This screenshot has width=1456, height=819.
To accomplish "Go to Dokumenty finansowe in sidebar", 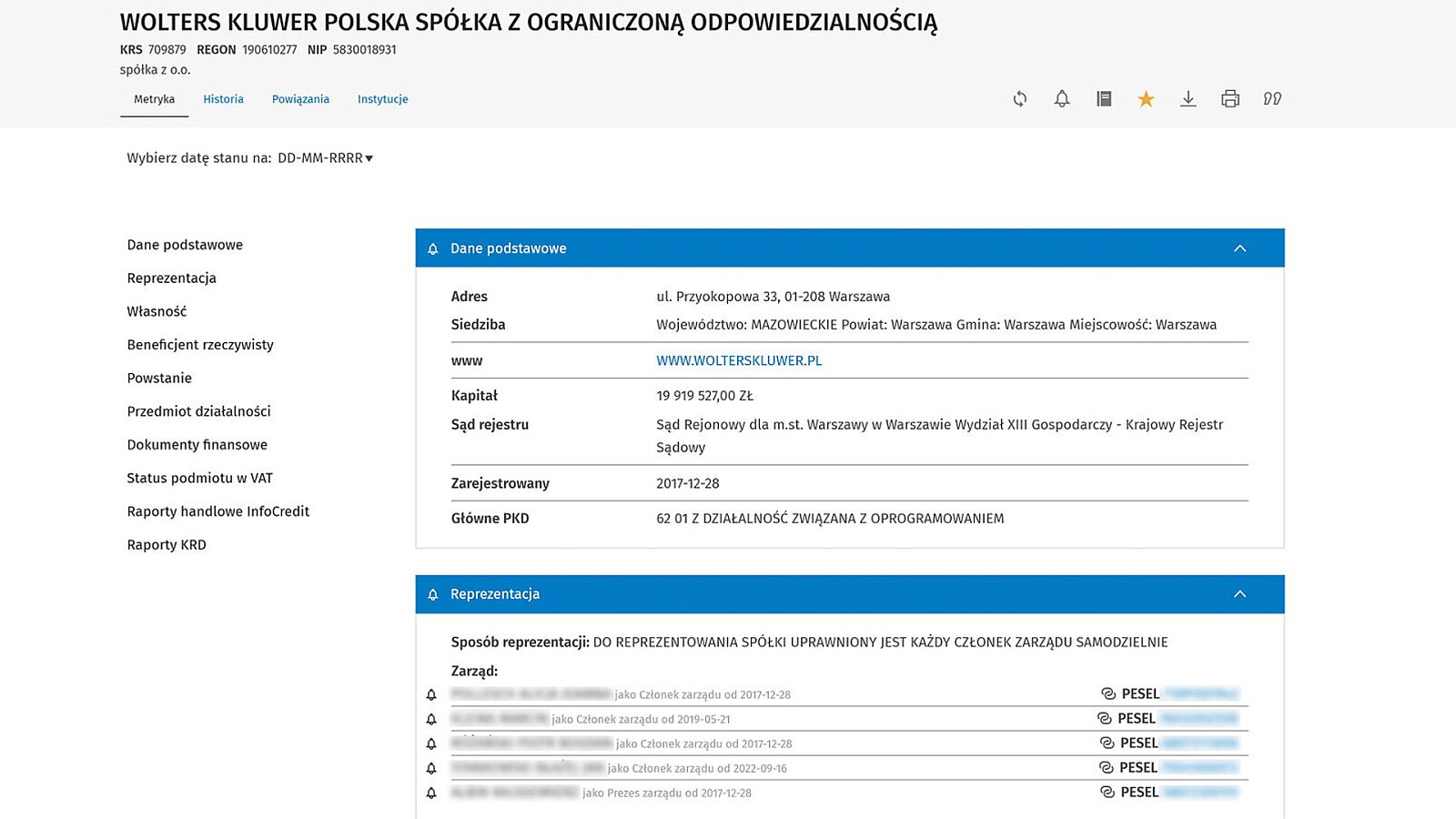I will (x=197, y=445).
